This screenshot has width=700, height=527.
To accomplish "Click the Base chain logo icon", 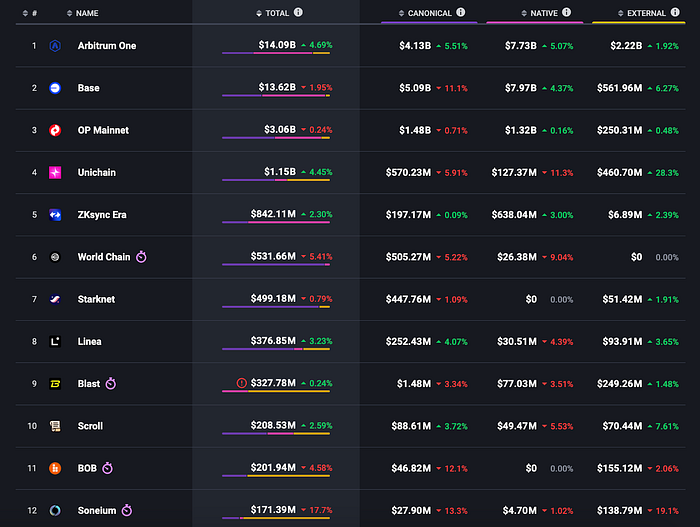I will coord(55,88).
